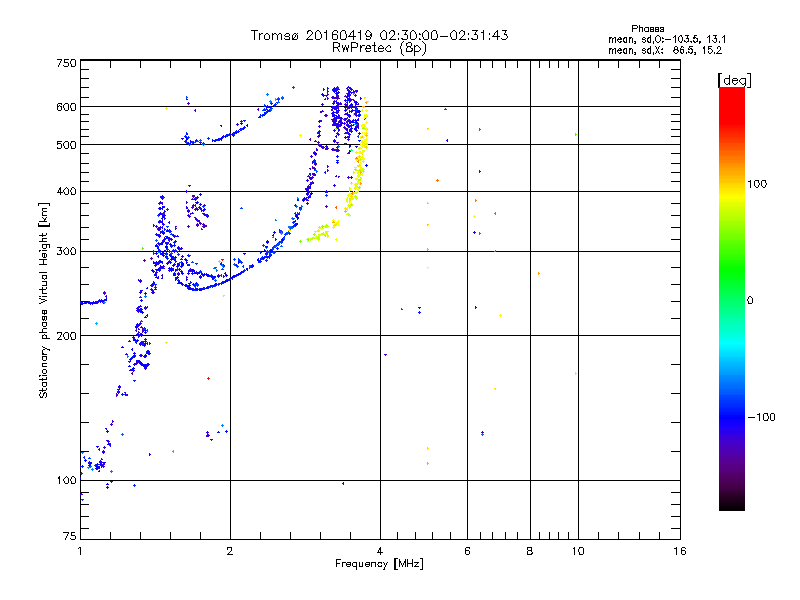The image size is (800, 600).
Task: Click the x-axis tick label '16'
Action: click(x=680, y=551)
